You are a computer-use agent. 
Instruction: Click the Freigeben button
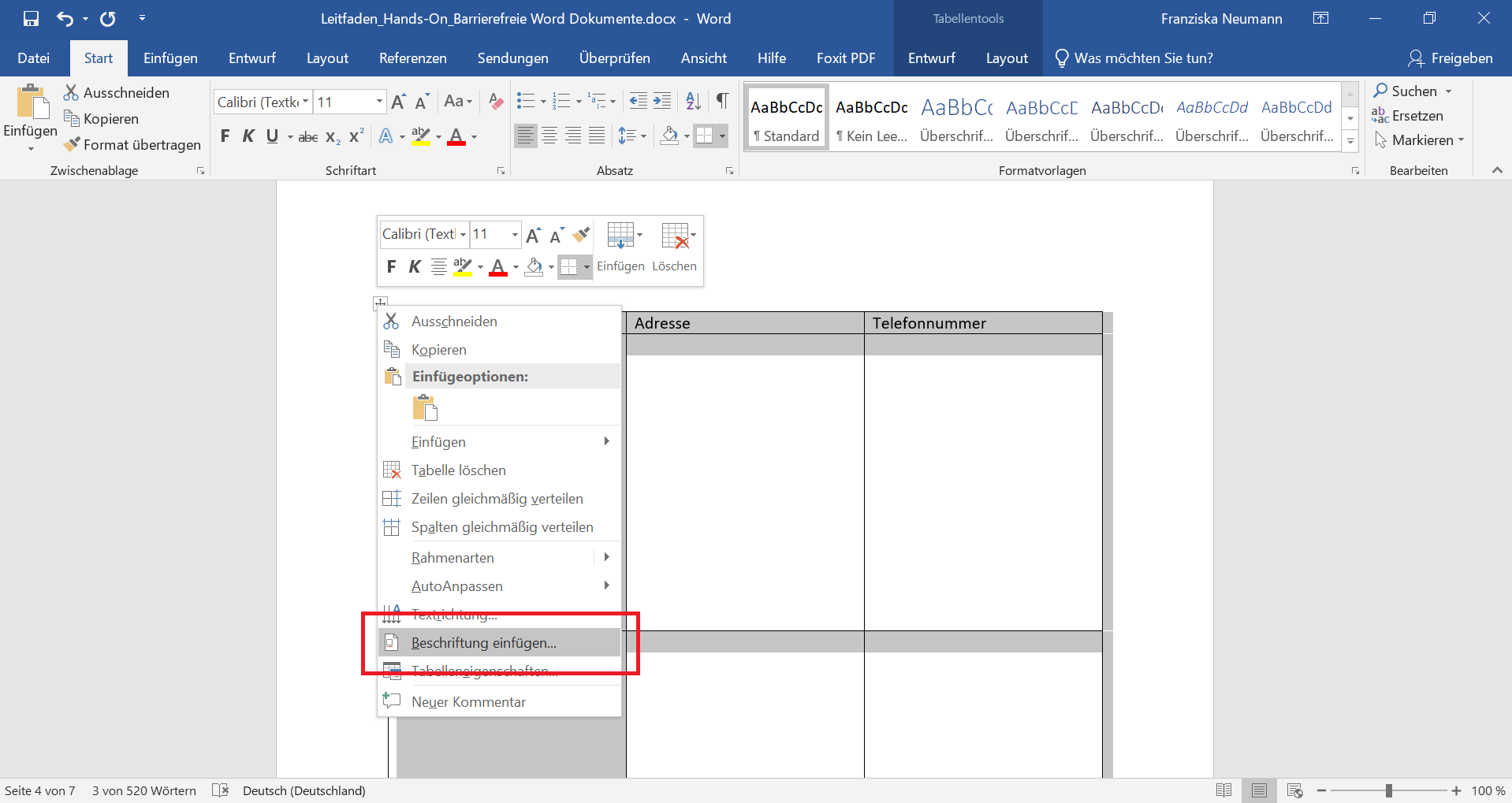[1451, 58]
